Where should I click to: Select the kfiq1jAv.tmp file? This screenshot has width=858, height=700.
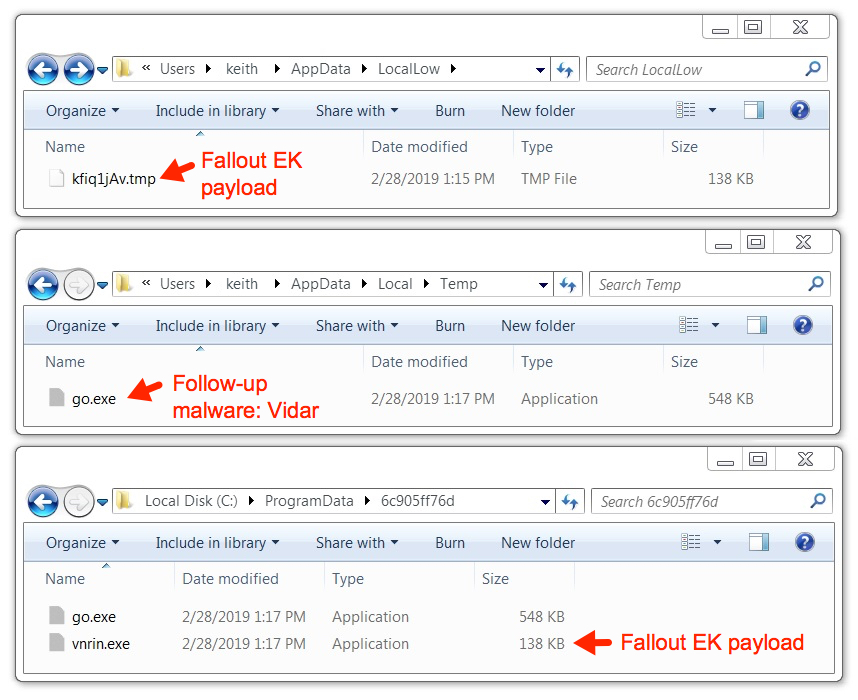(x=113, y=179)
